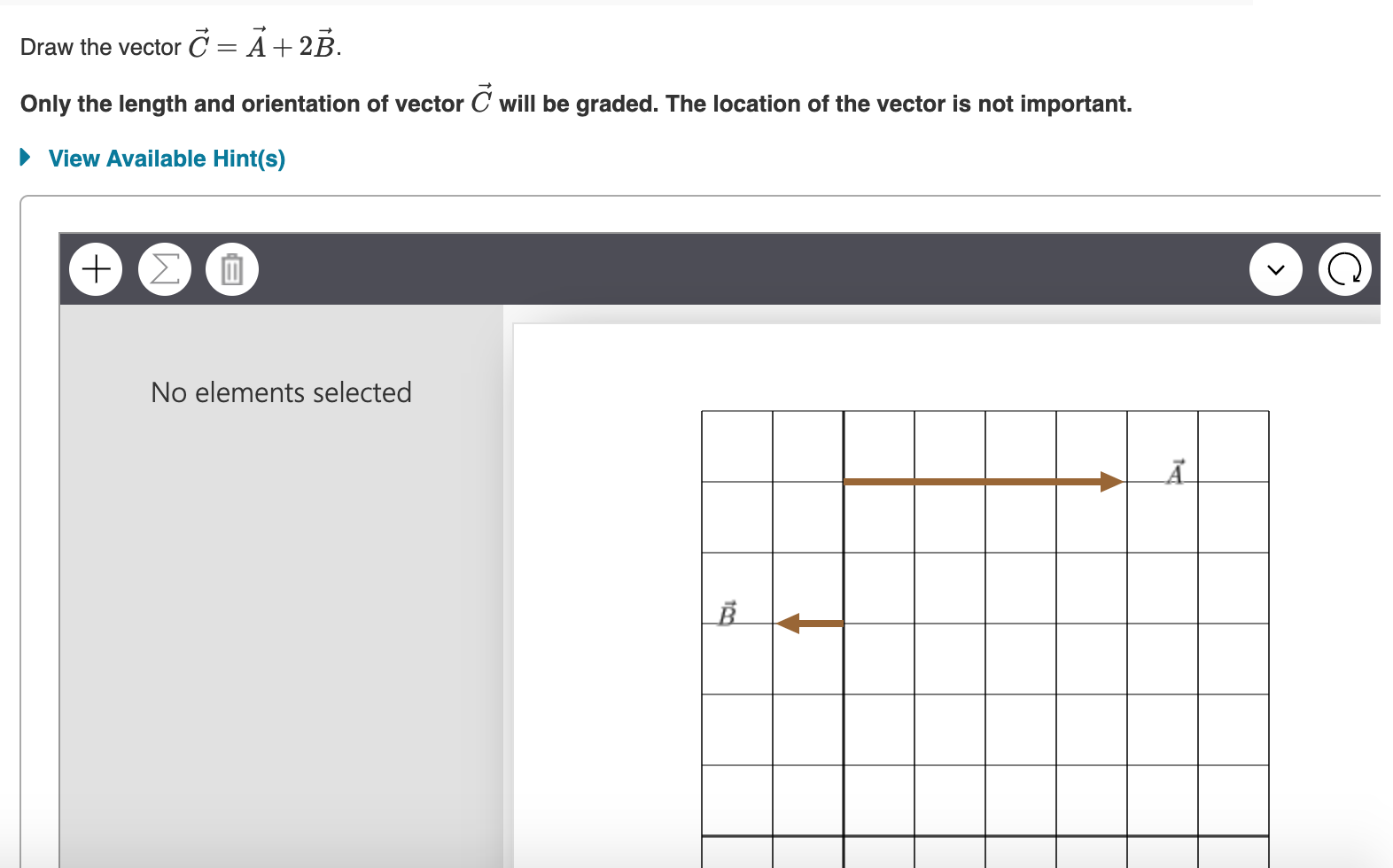This screenshot has height=868, width=1393.
Task: Click the label B next to its vector
Action: point(727,613)
